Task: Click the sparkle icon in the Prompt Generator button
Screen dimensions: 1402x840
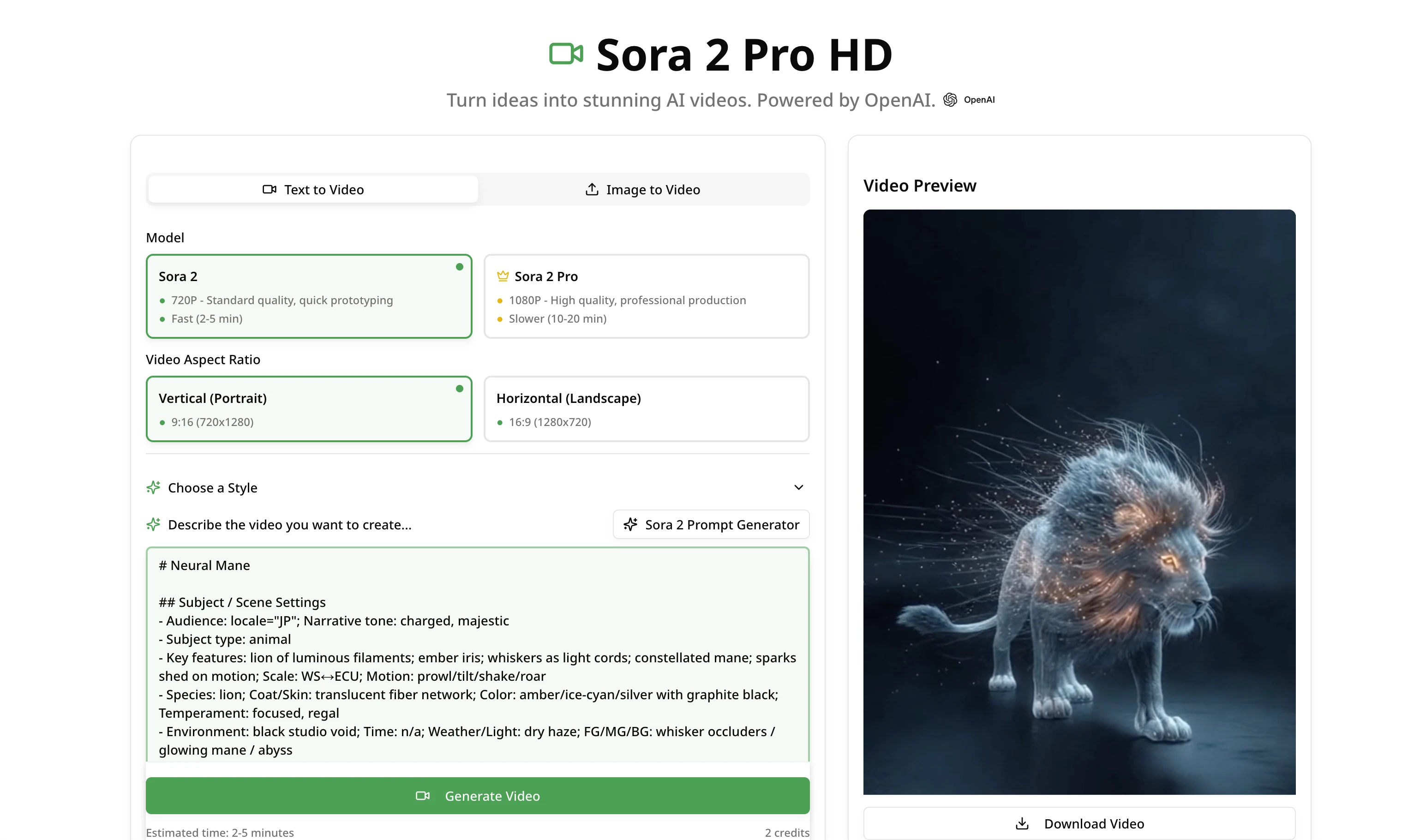Action: [630, 525]
